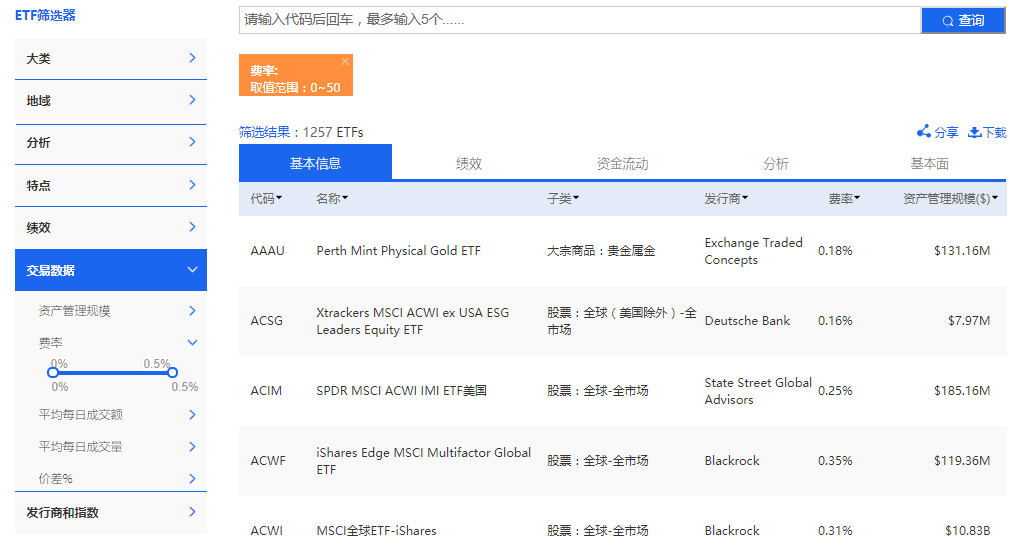Click 大宗商品：贵金属金 subcategory cell
The width and height of the screenshot is (1010, 548).
coord(601,251)
